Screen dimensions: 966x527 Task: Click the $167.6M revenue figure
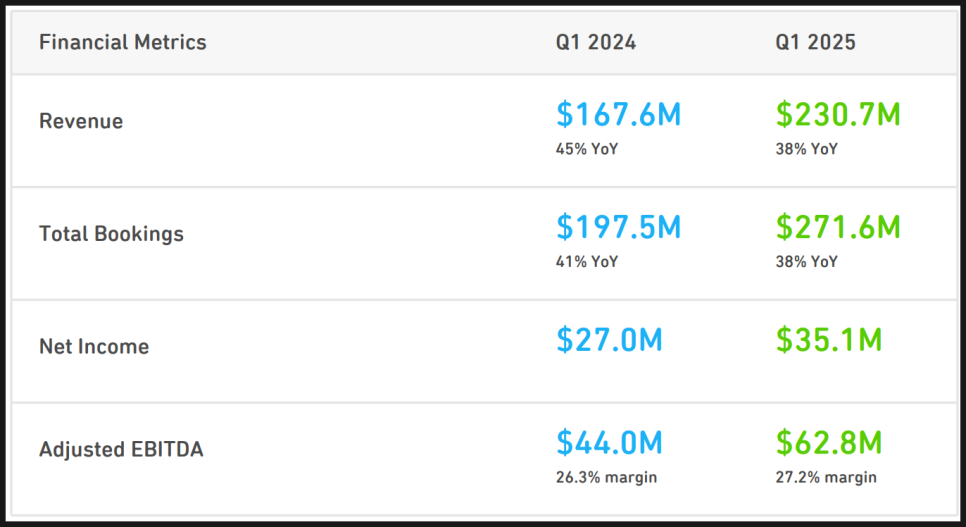pyautogui.click(x=618, y=115)
